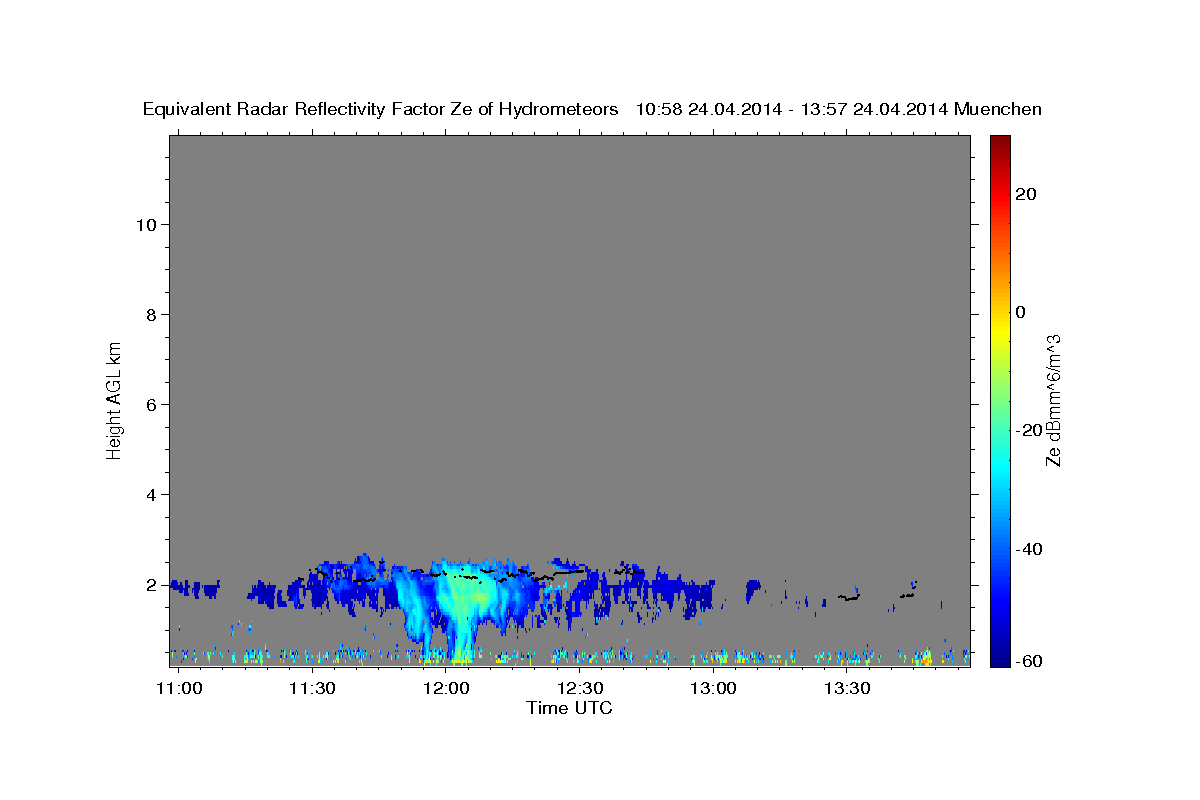Click the dark blue bottom of the colorbar

(x=999, y=658)
